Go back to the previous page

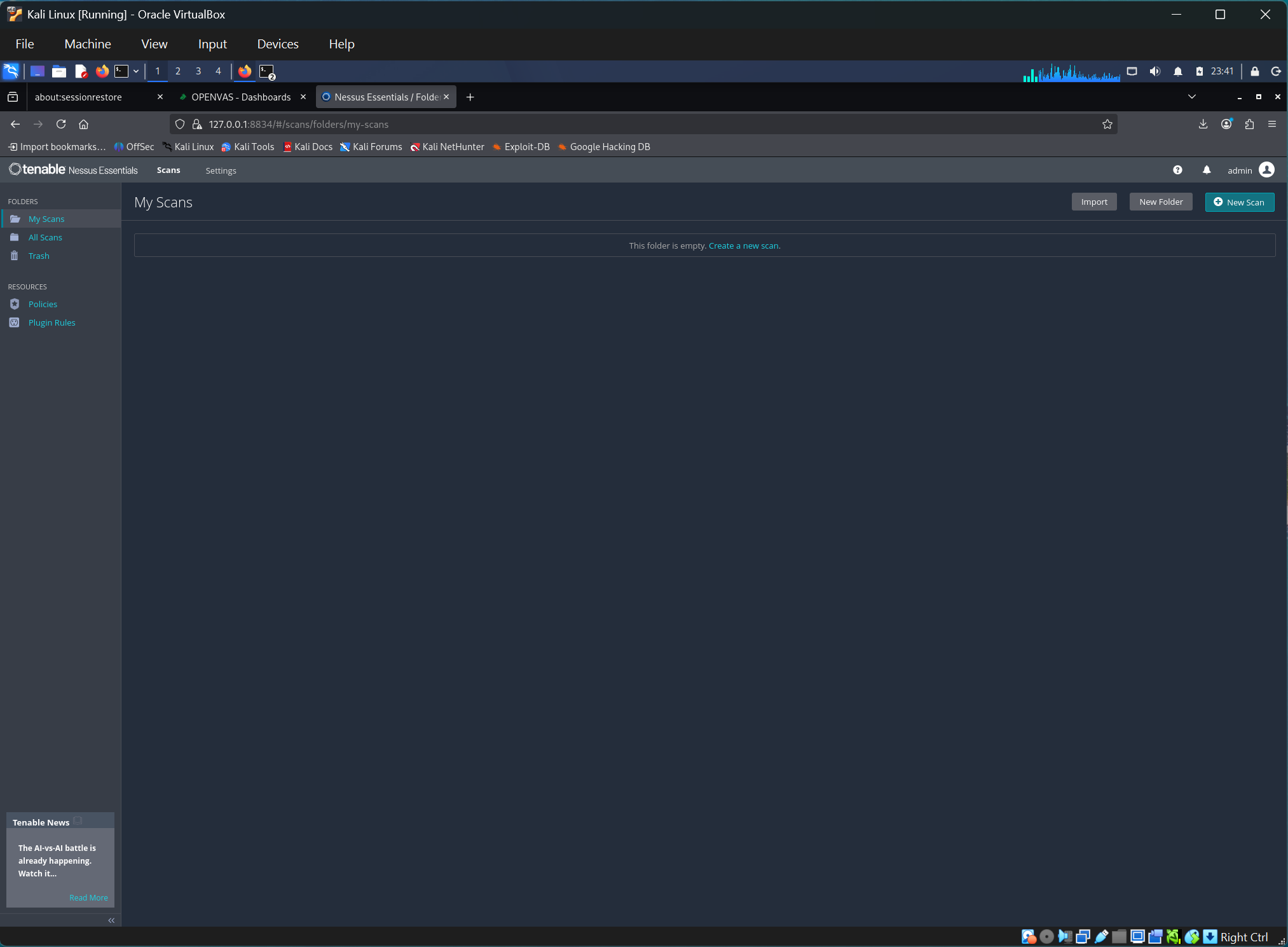point(15,124)
